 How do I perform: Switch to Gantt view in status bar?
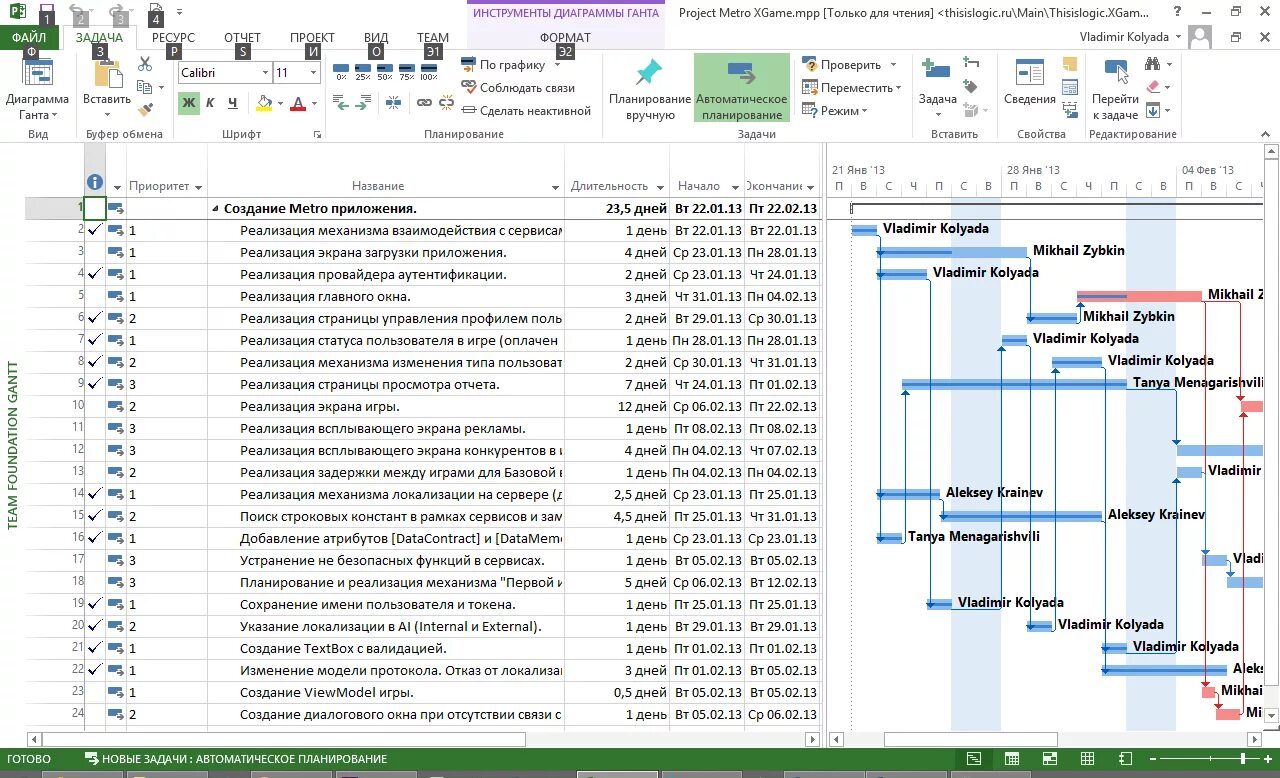973,759
